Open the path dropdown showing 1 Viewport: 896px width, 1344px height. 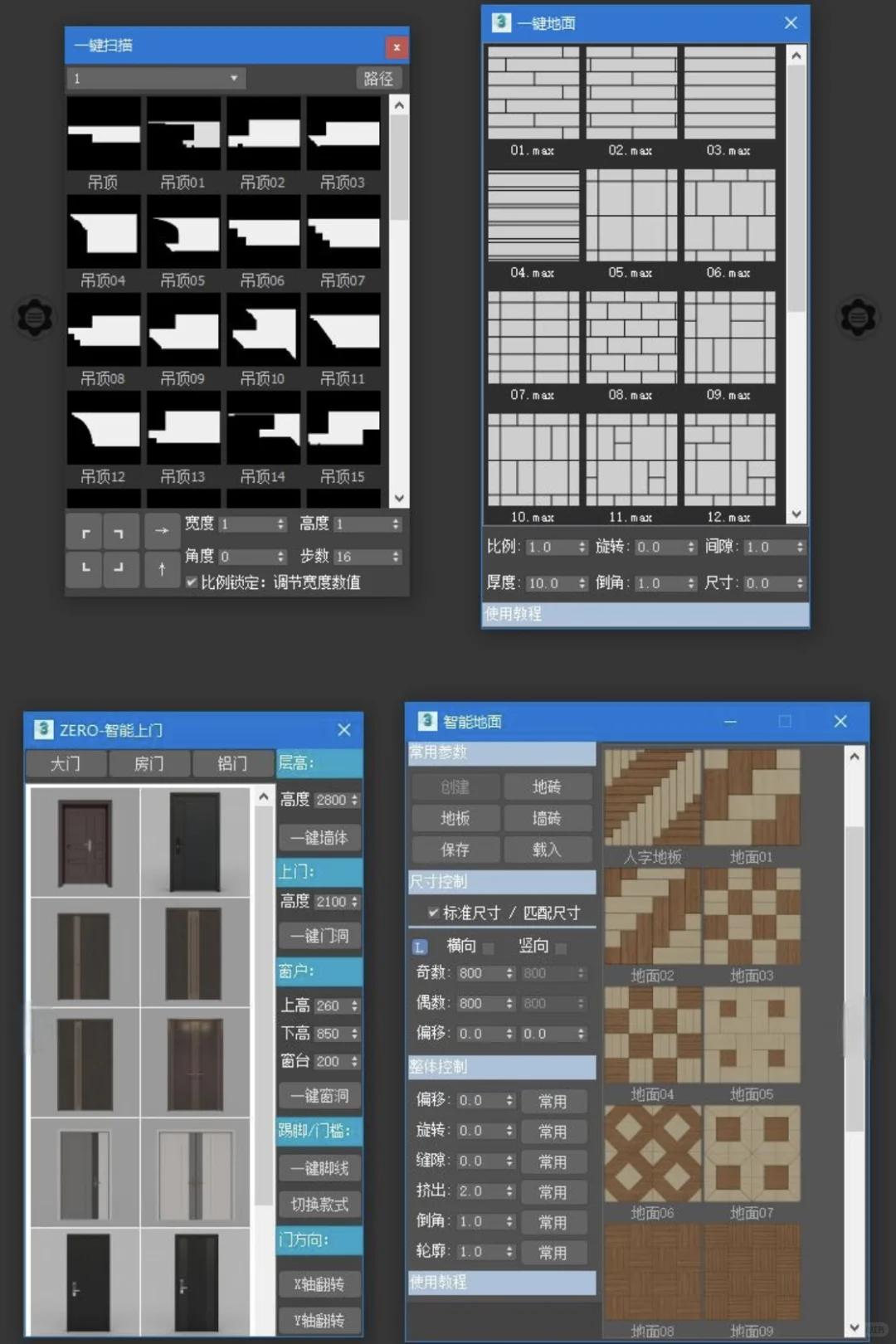[156, 78]
